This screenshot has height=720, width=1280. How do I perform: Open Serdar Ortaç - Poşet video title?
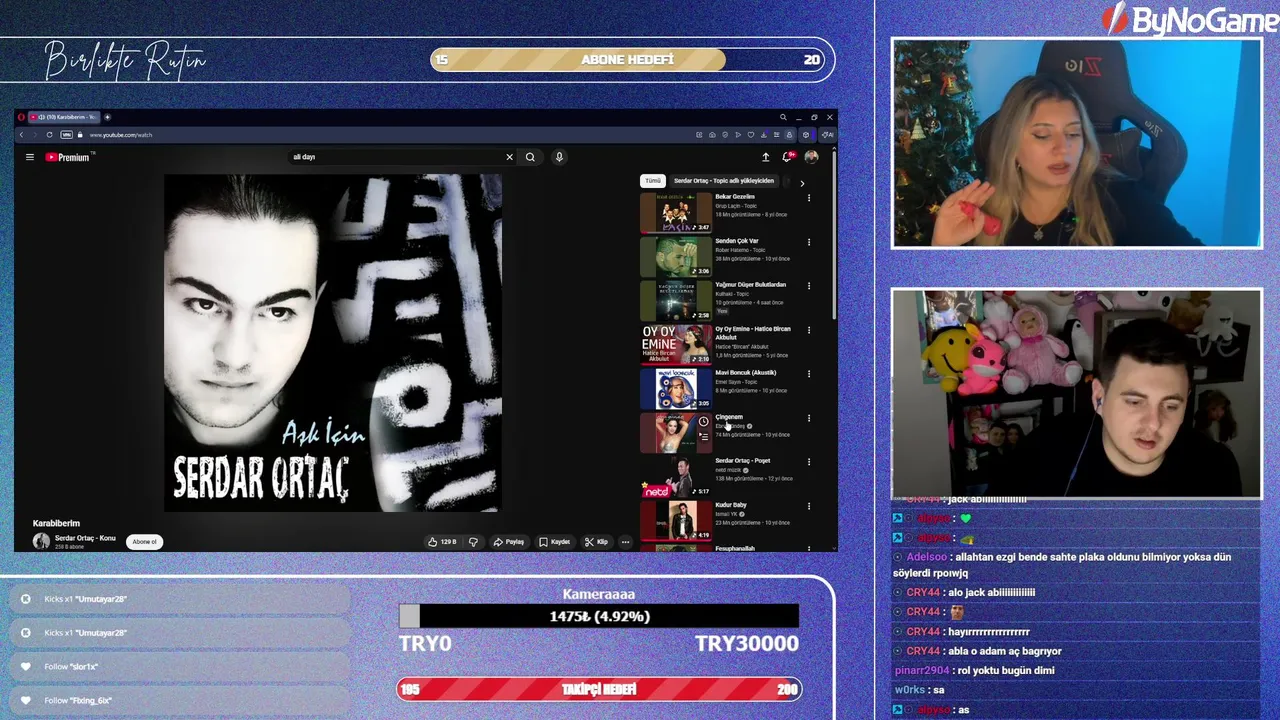point(743,461)
